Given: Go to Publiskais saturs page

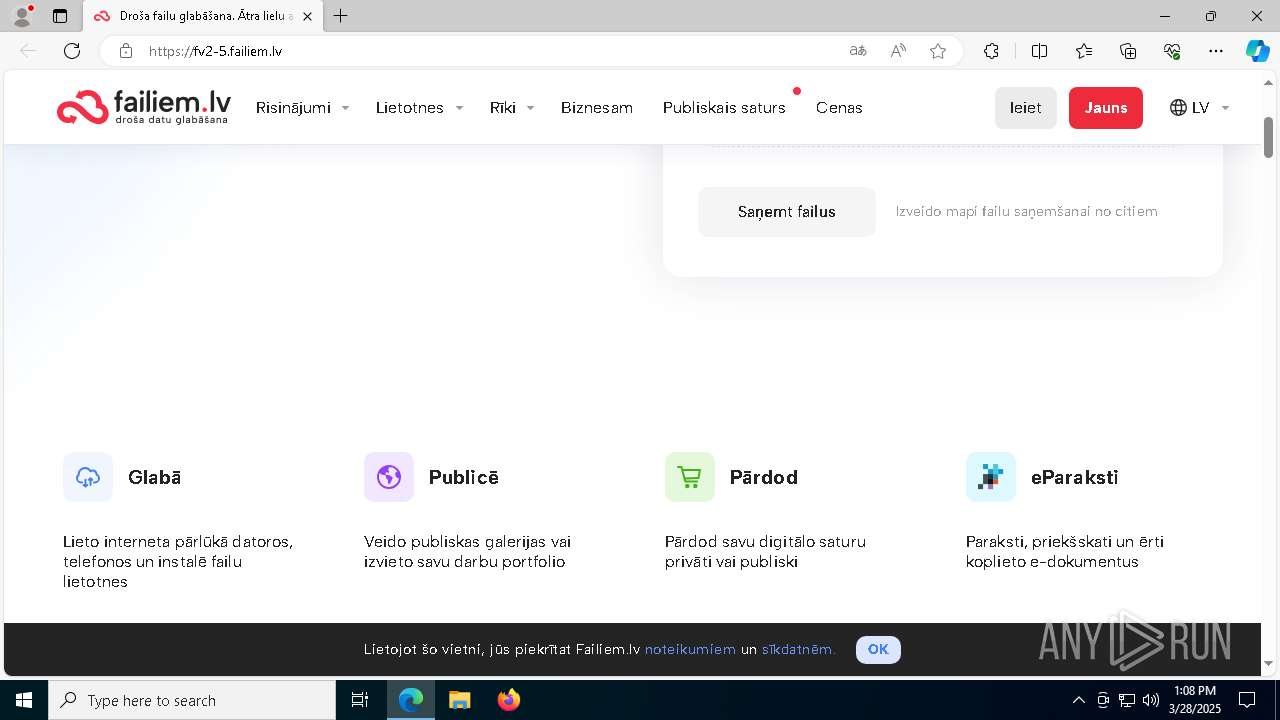Looking at the screenshot, I should (724, 108).
